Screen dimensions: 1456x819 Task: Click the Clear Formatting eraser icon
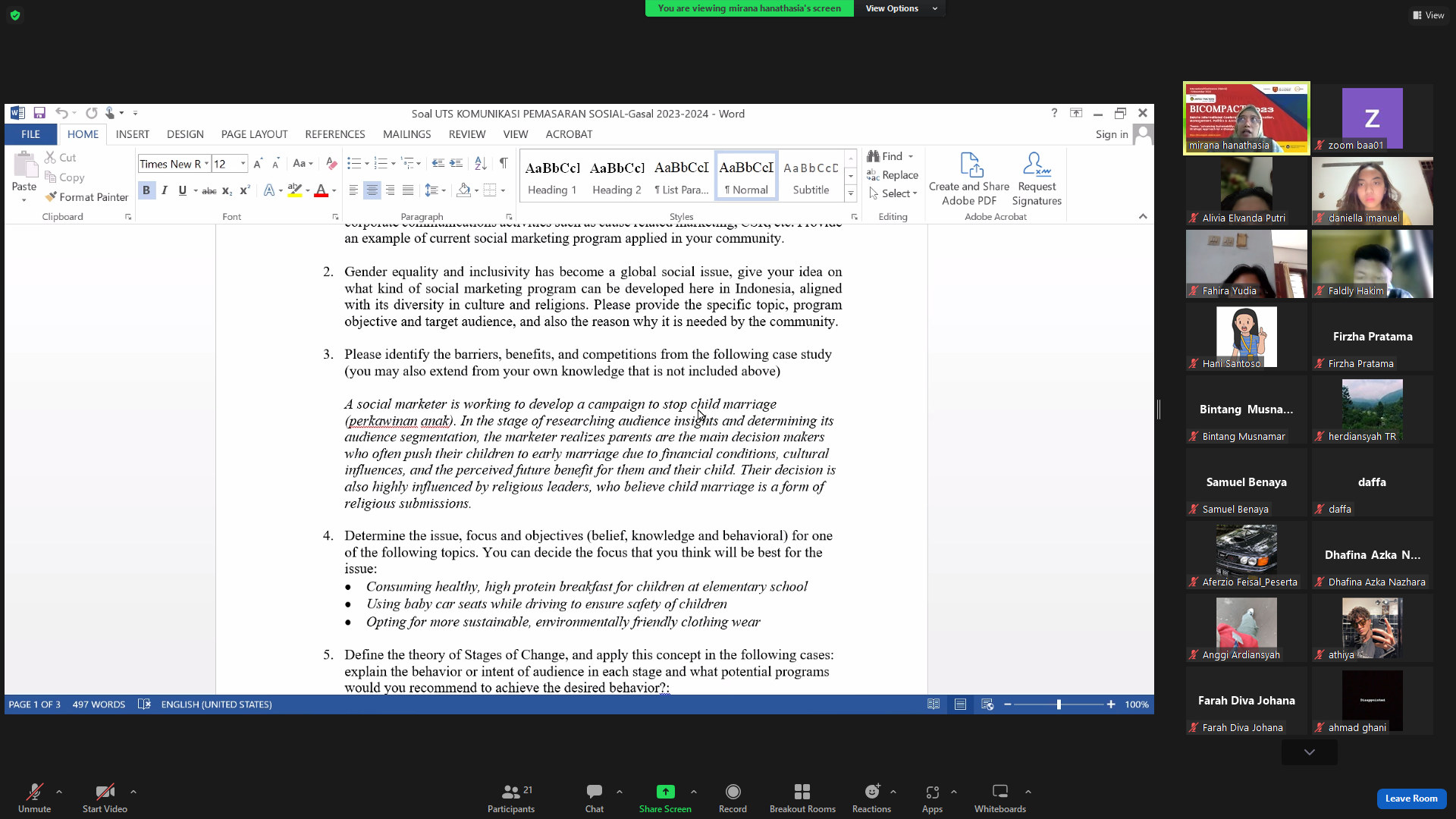click(331, 164)
